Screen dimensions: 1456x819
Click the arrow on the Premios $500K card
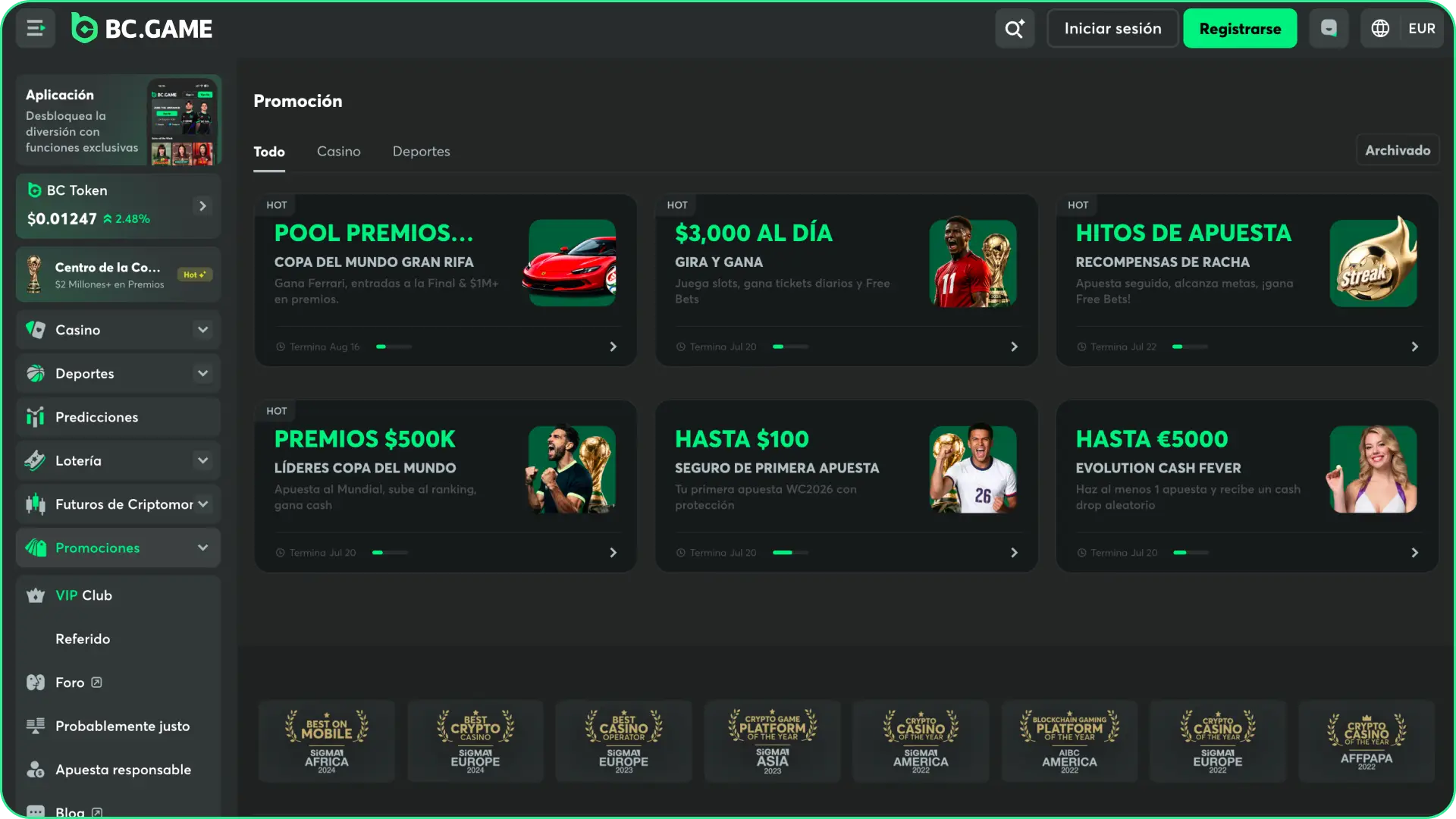point(613,553)
